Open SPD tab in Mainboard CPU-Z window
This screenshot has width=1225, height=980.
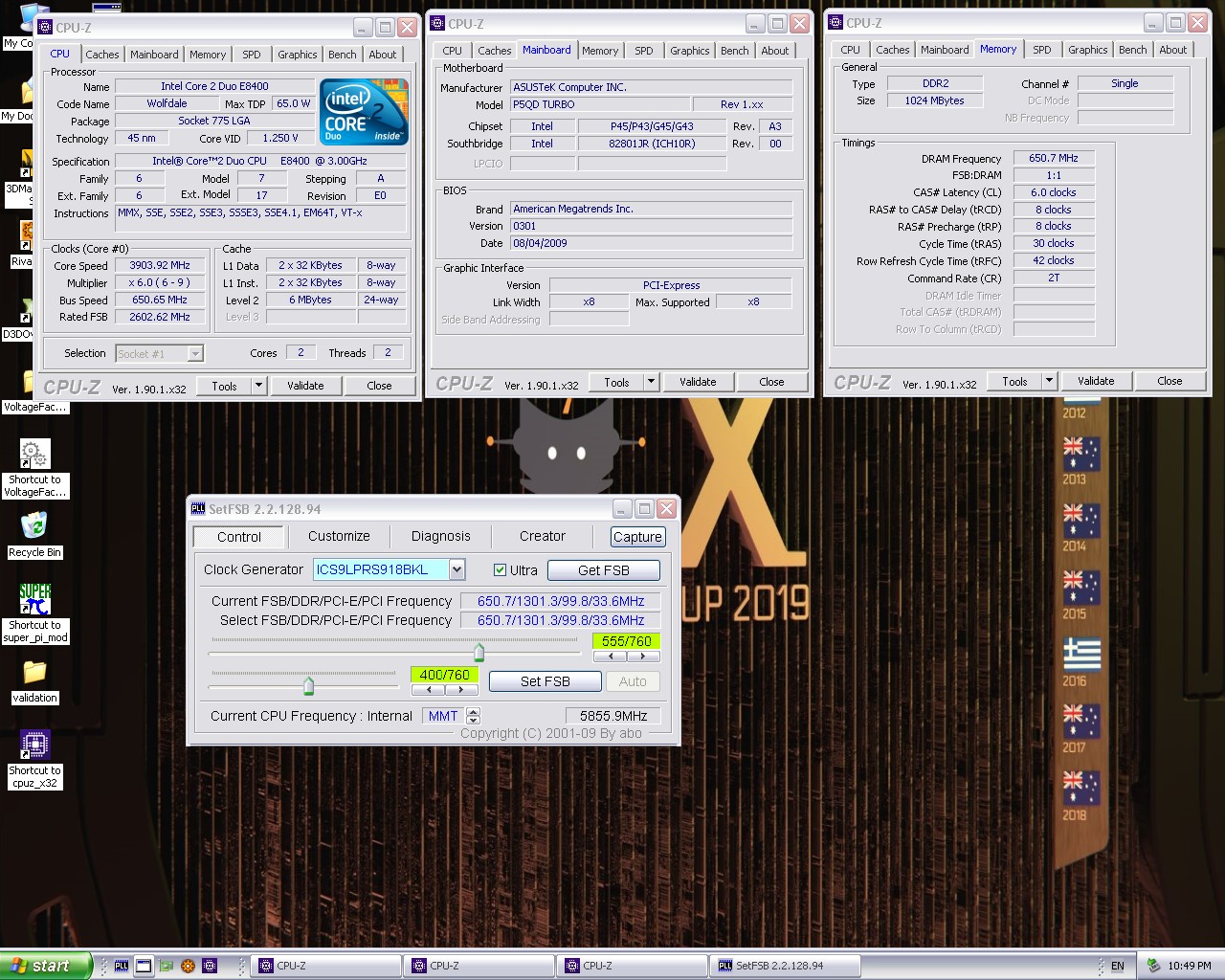pyautogui.click(x=644, y=51)
